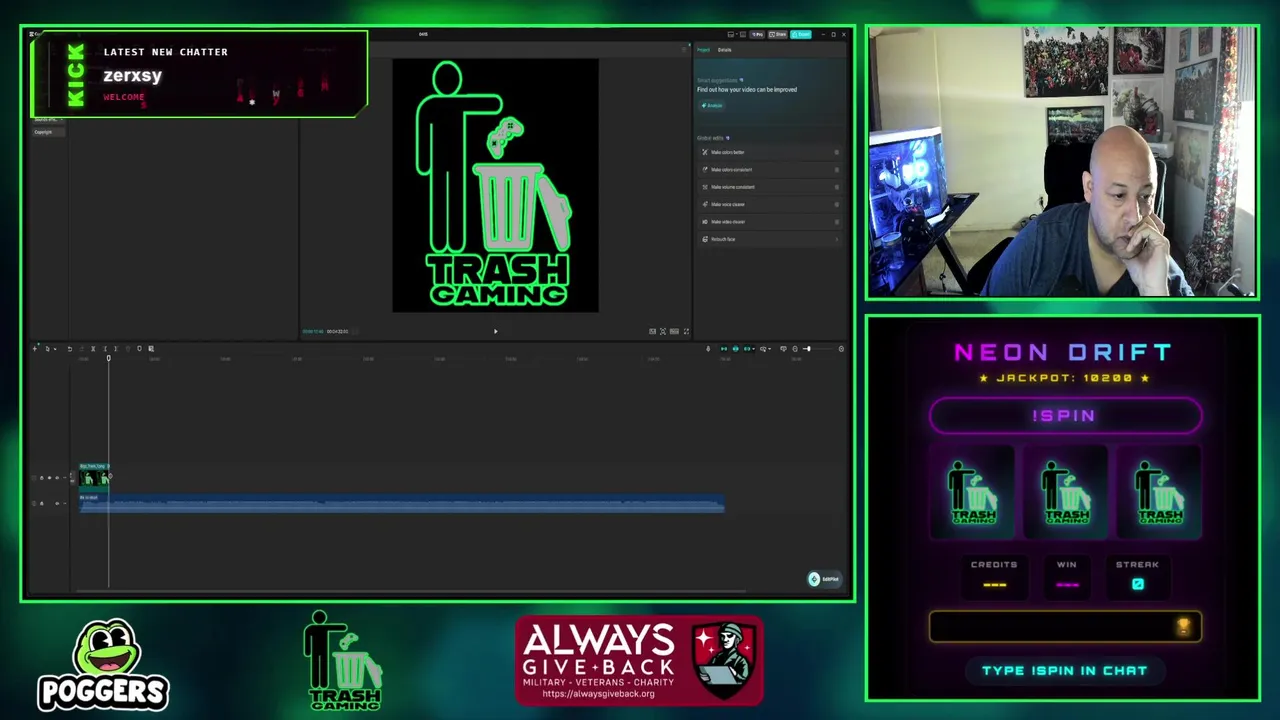Click the last icon in the left timeline toolbar group

click(x=151, y=348)
